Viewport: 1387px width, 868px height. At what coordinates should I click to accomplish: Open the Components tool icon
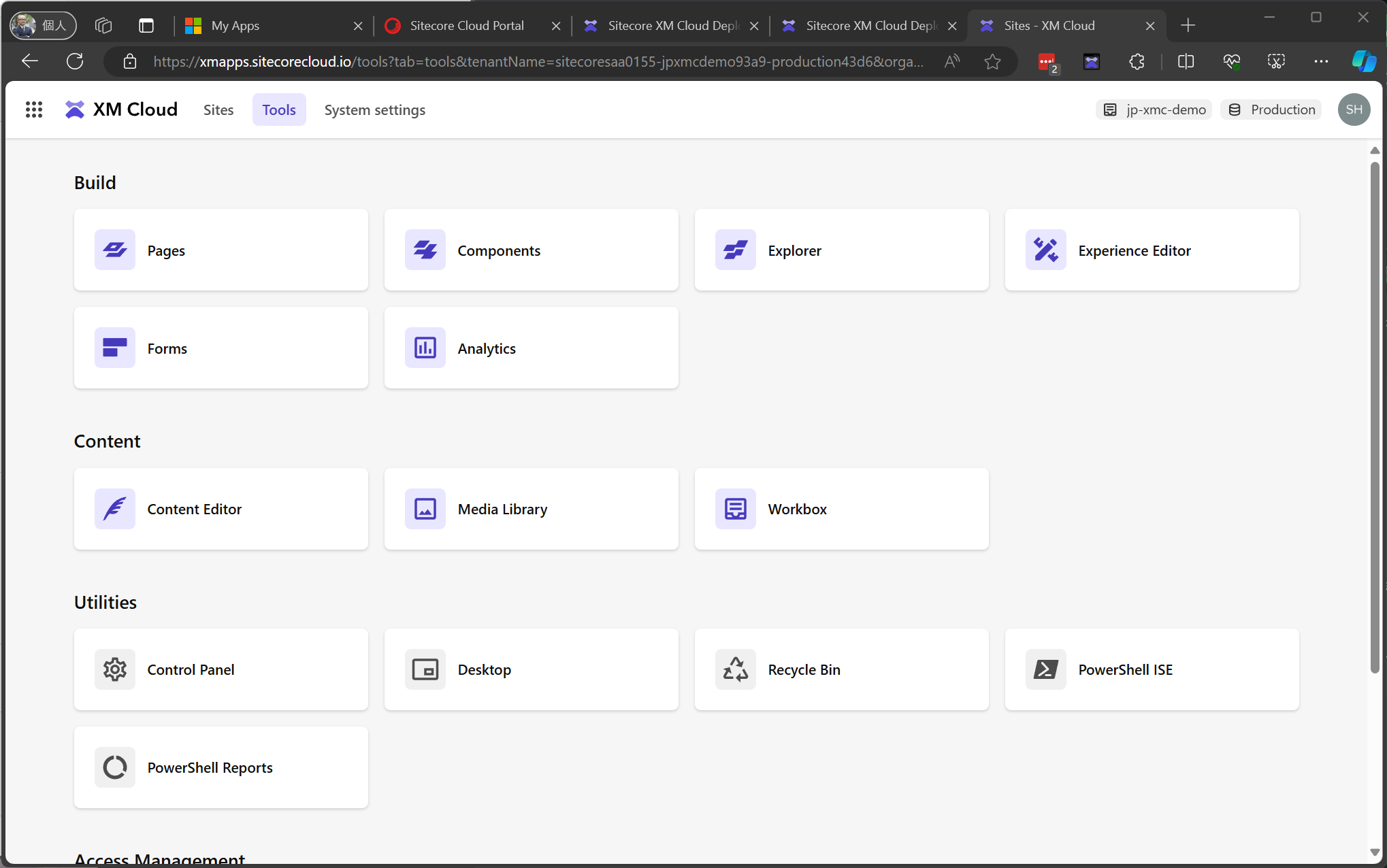click(x=425, y=250)
